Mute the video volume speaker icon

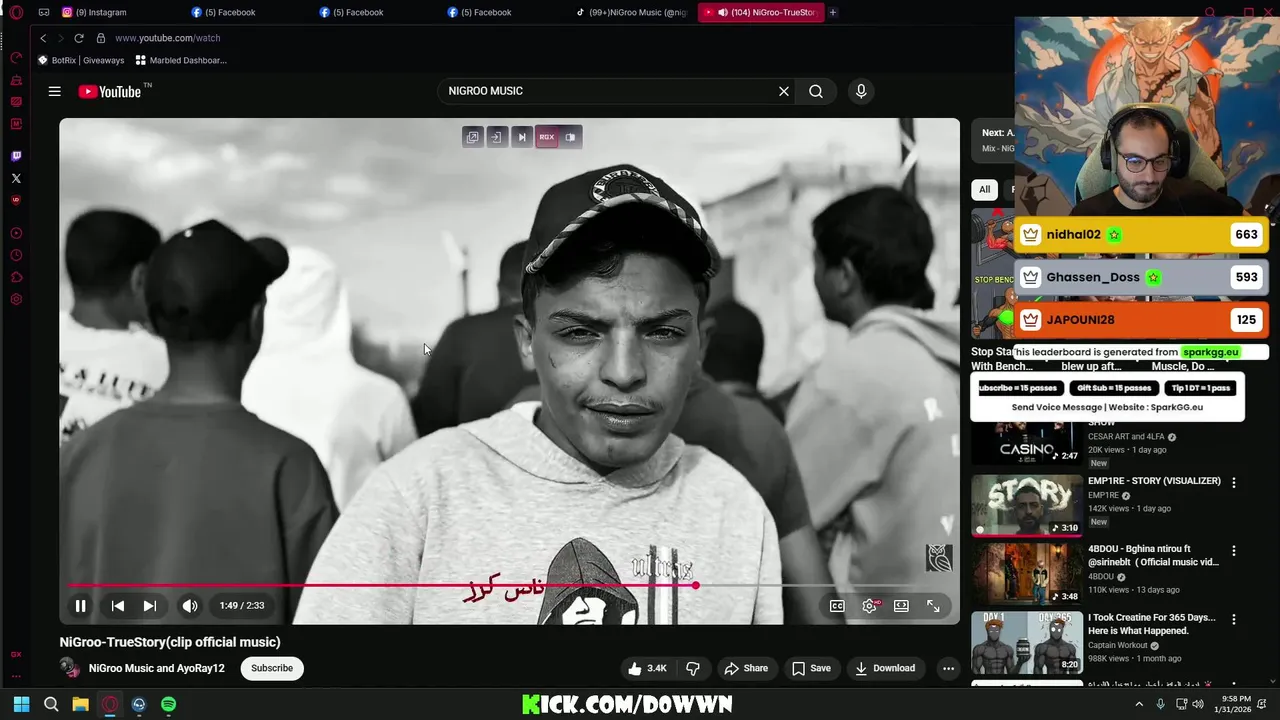[190, 606]
